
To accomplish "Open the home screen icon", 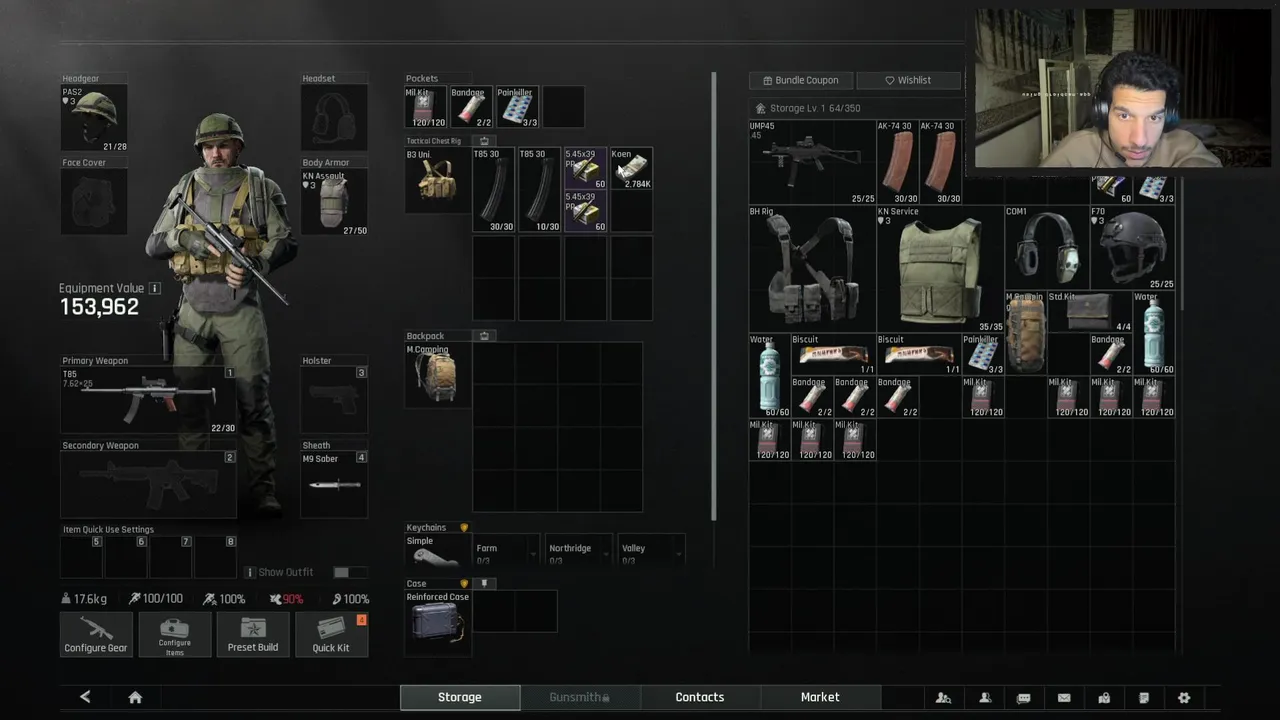I will 135,697.
